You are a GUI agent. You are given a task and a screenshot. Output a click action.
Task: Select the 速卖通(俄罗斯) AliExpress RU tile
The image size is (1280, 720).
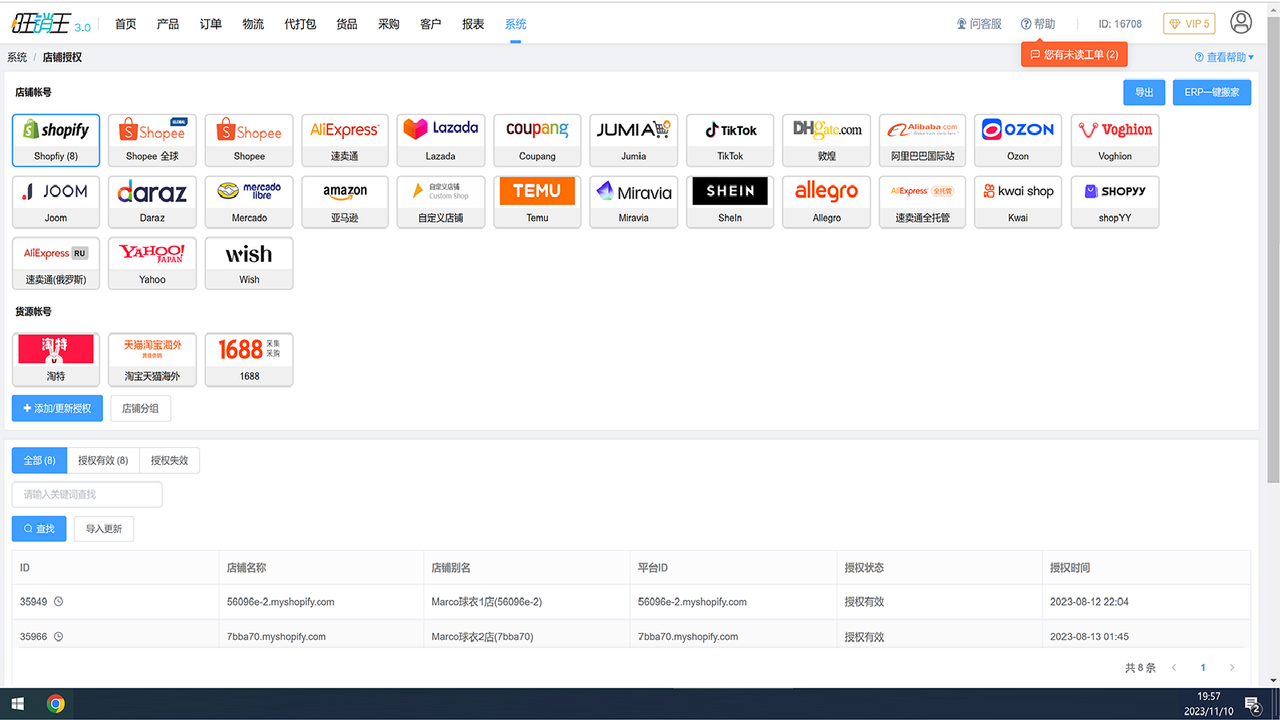point(56,264)
